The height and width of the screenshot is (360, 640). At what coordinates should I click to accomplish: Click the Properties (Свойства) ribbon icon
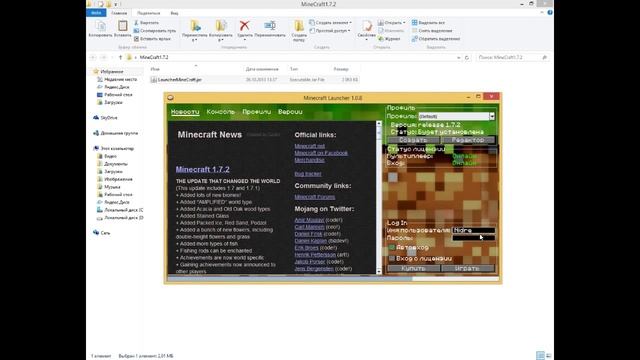367,26
